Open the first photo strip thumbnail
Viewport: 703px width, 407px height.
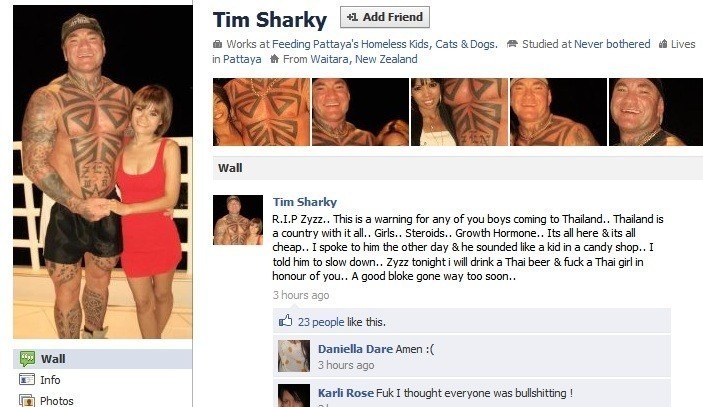261,112
